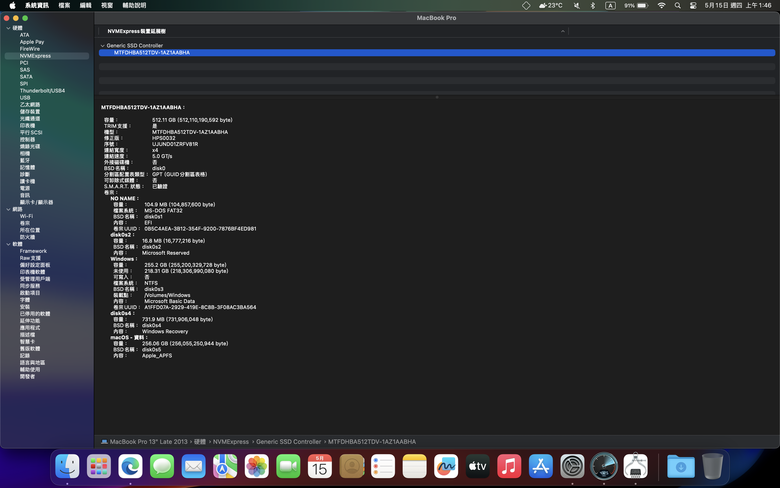This screenshot has height=488, width=780.
Task: Click NVMExpress in the bottom path bar
Action: click(231, 442)
